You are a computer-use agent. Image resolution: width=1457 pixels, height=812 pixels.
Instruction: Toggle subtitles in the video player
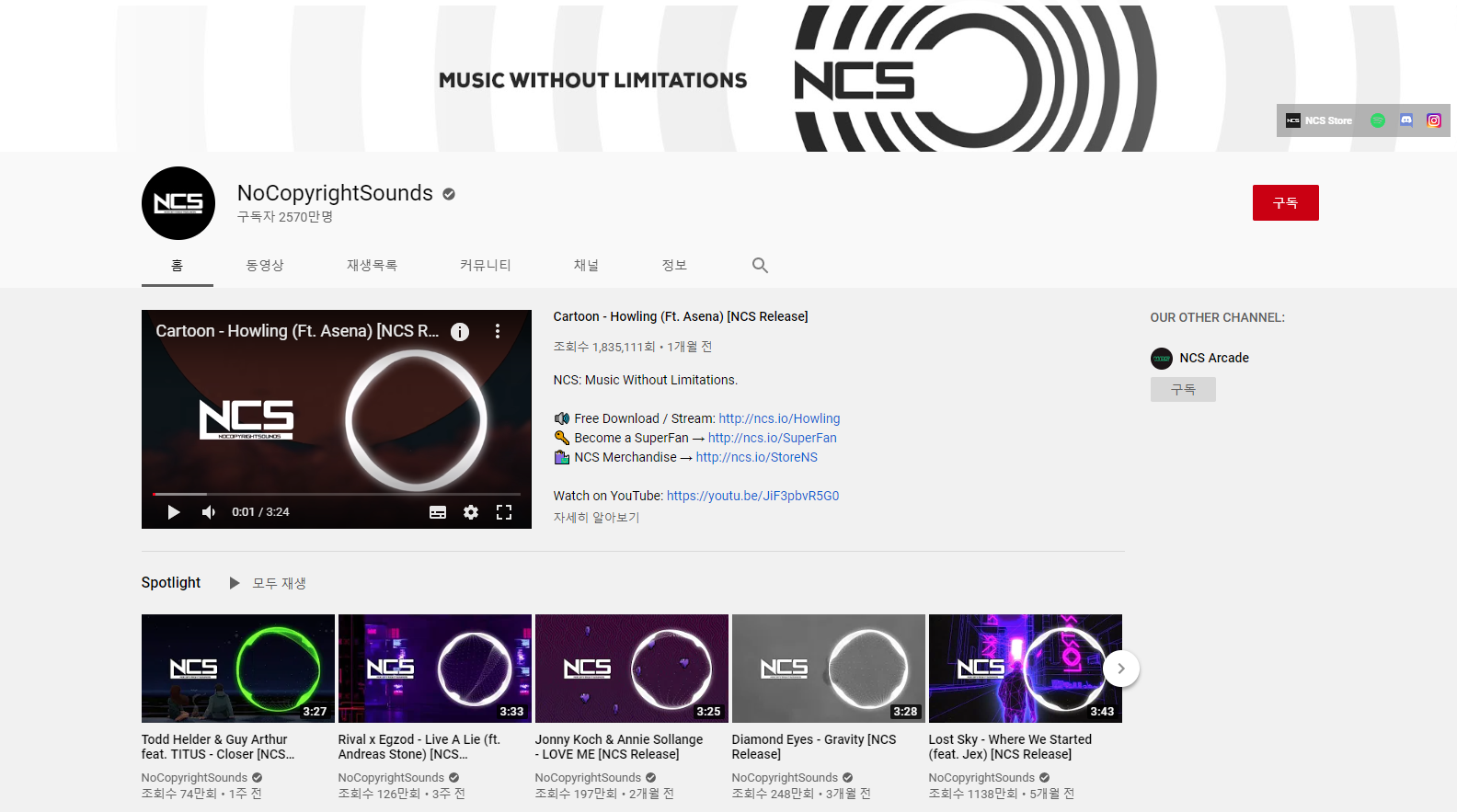click(x=438, y=512)
